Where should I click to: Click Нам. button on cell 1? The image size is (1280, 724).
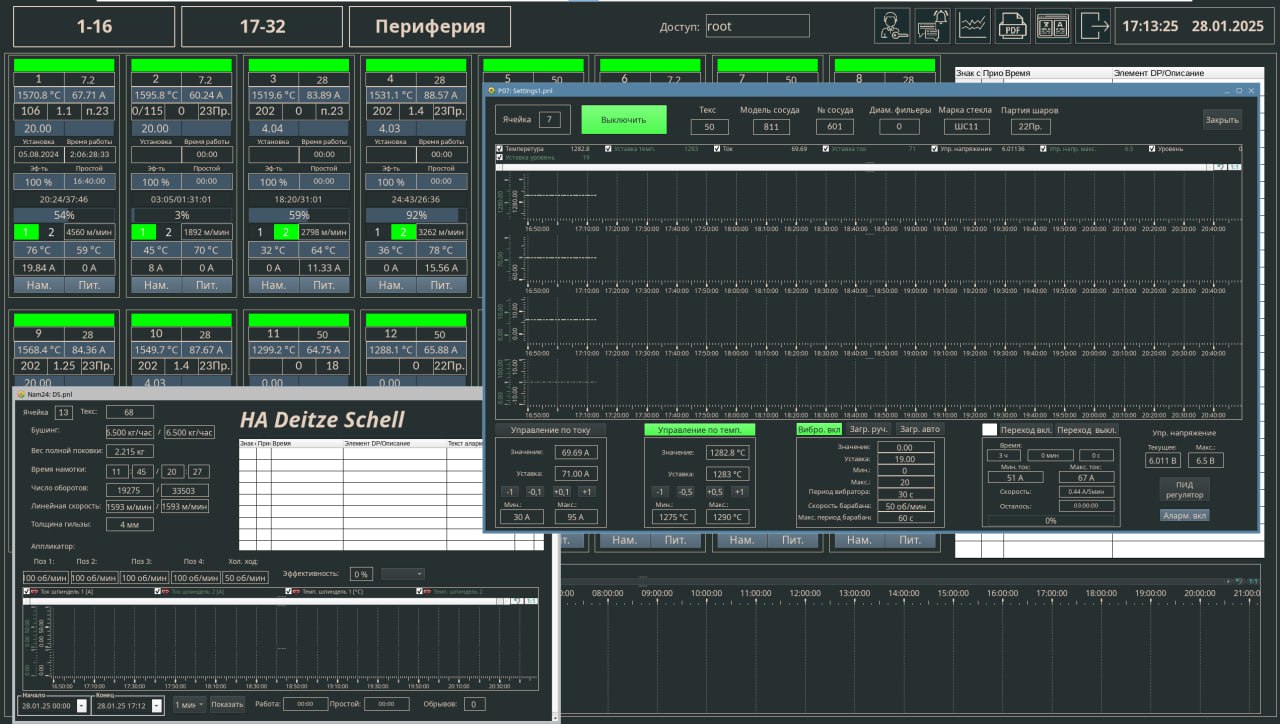tap(39, 285)
